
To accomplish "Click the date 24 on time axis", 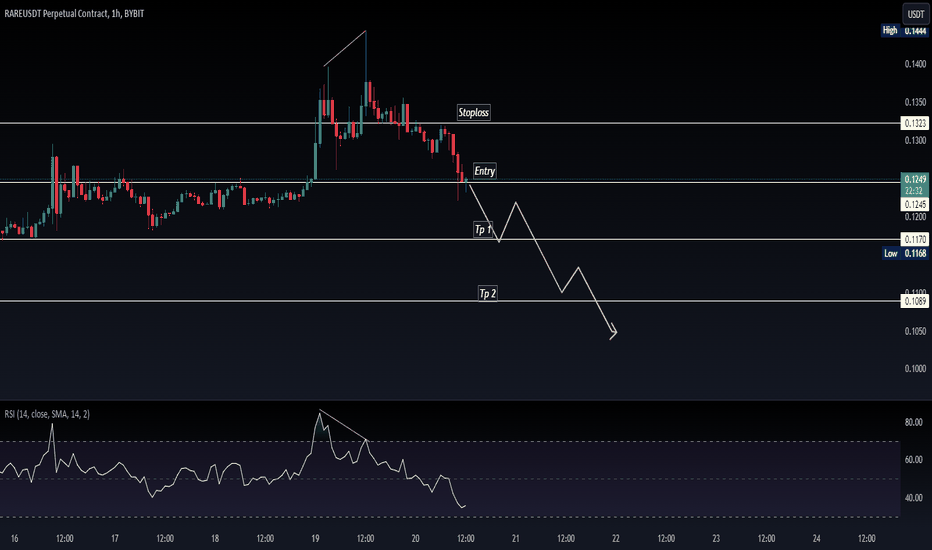I will pyautogui.click(x=816, y=539).
